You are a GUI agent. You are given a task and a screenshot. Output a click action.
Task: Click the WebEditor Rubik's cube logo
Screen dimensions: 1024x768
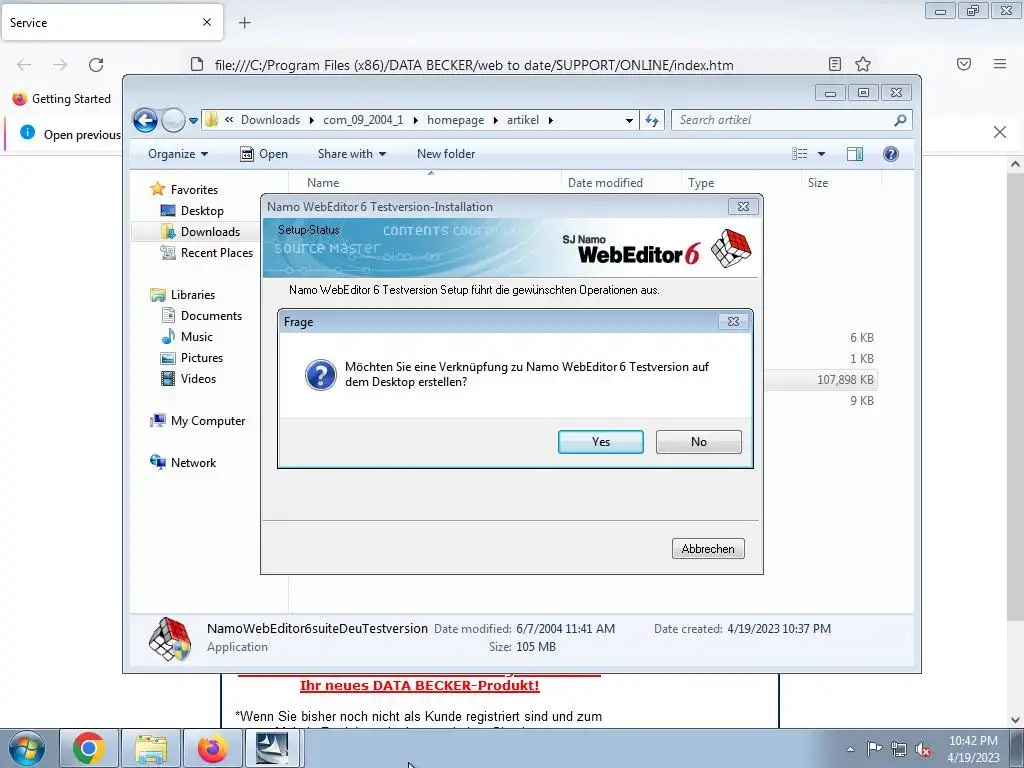coord(731,248)
